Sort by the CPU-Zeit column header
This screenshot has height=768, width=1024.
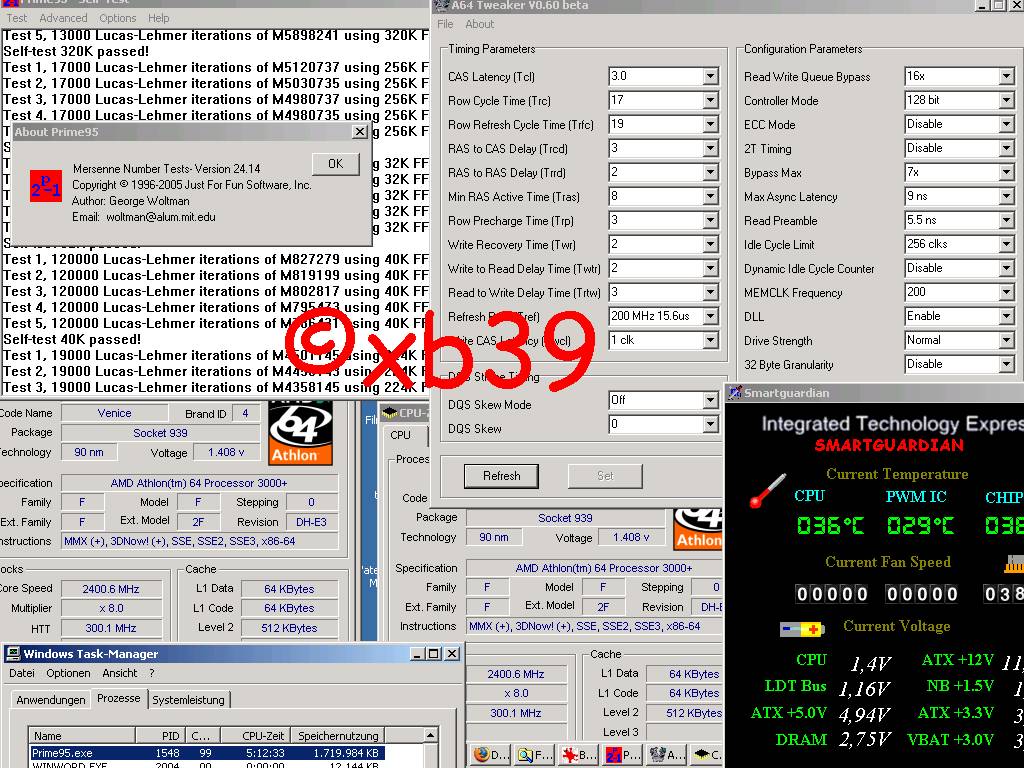coord(255,736)
